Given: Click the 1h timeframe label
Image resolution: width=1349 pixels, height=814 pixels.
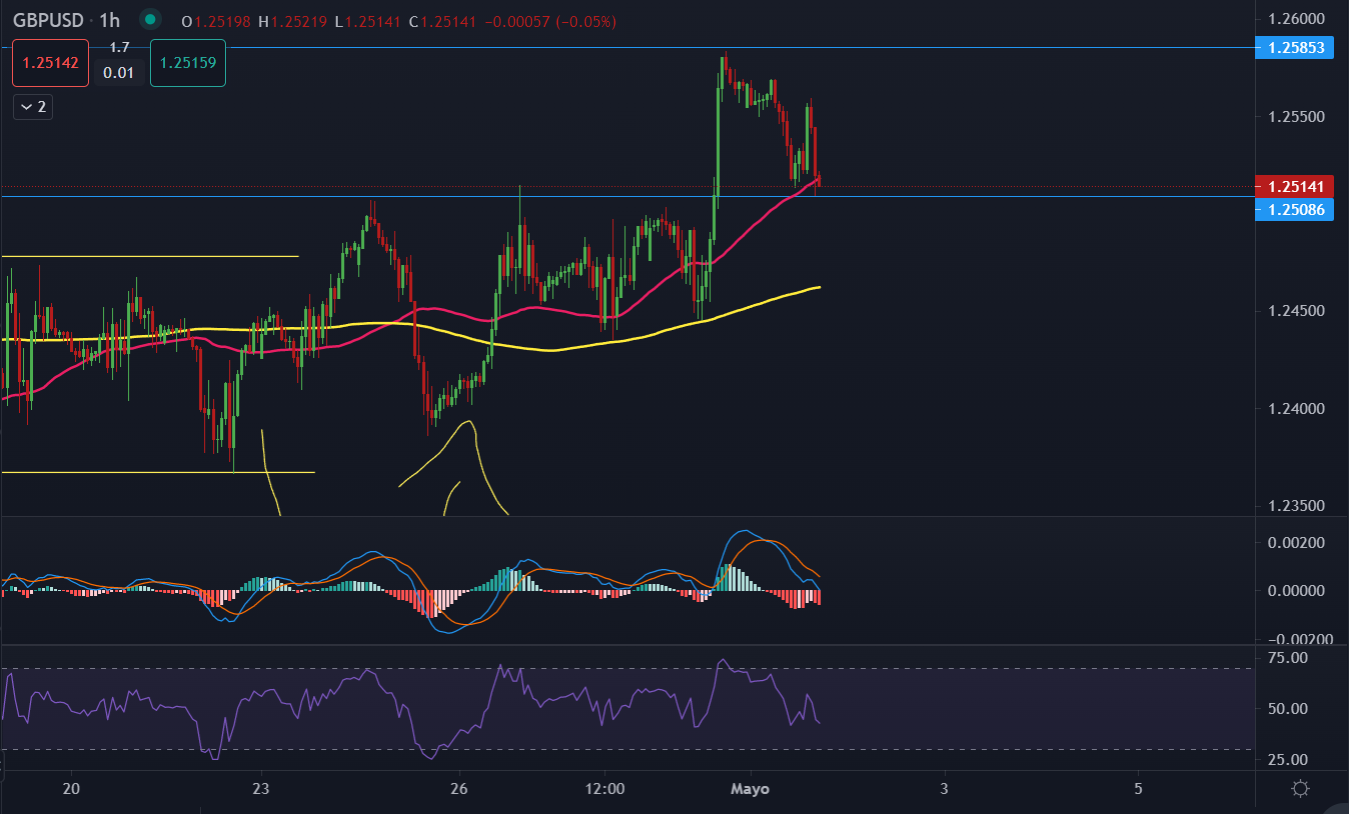Looking at the screenshot, I should pyautogui.click(x=109, y=20).
